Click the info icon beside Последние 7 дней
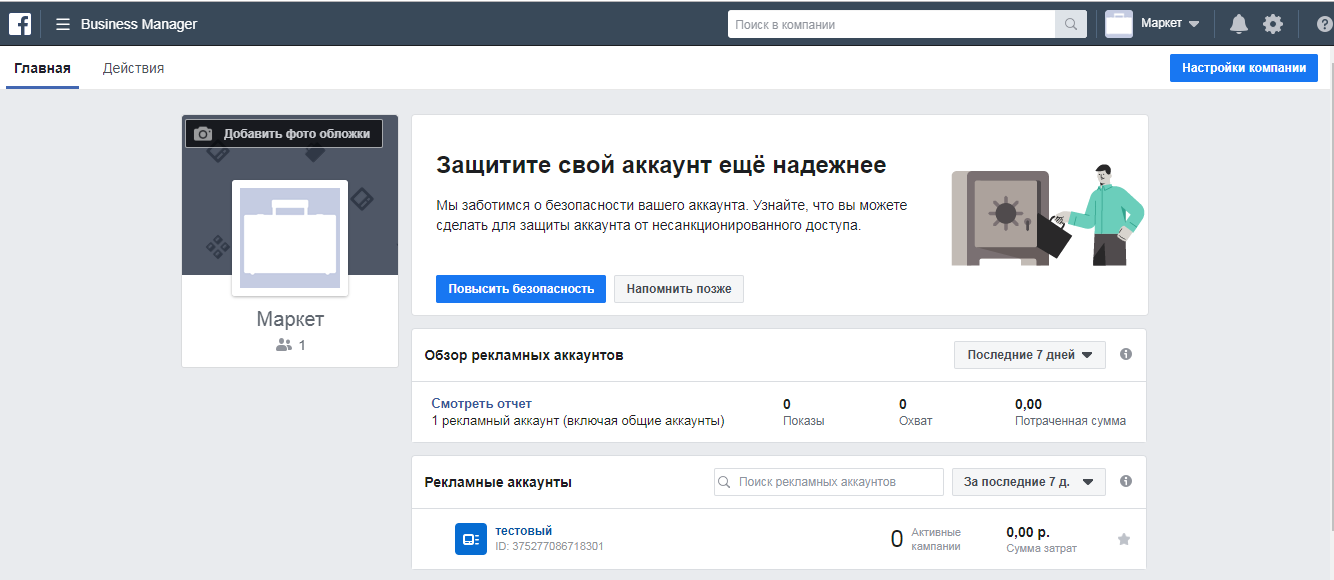The image size is (1334, 580). pyautogui.click(x=1126, y=354)
